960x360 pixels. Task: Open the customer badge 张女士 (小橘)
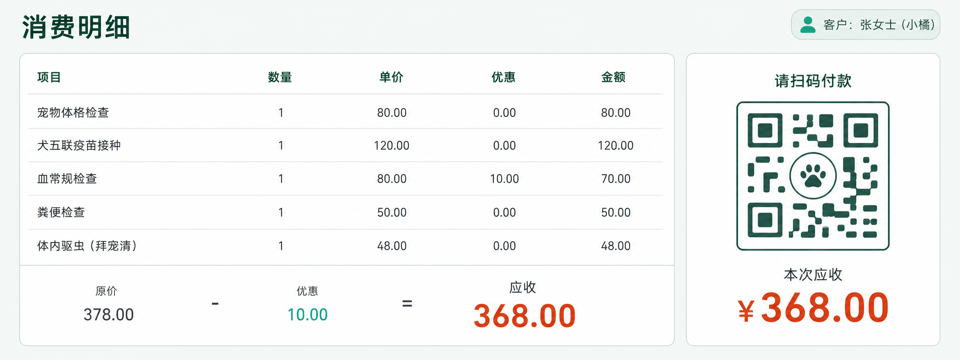pos(865,24)
